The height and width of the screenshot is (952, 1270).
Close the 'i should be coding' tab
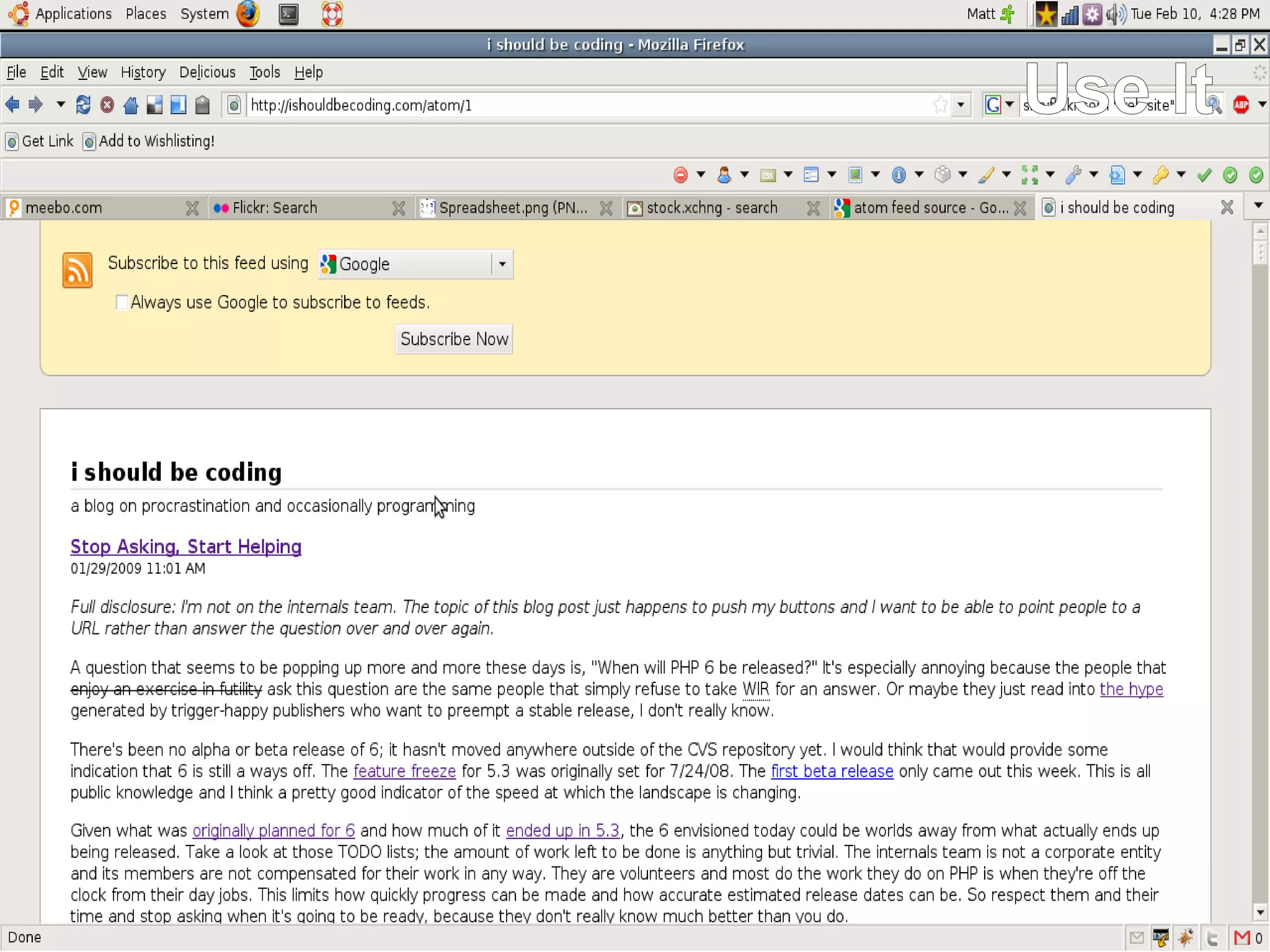tap(1227, 208)
